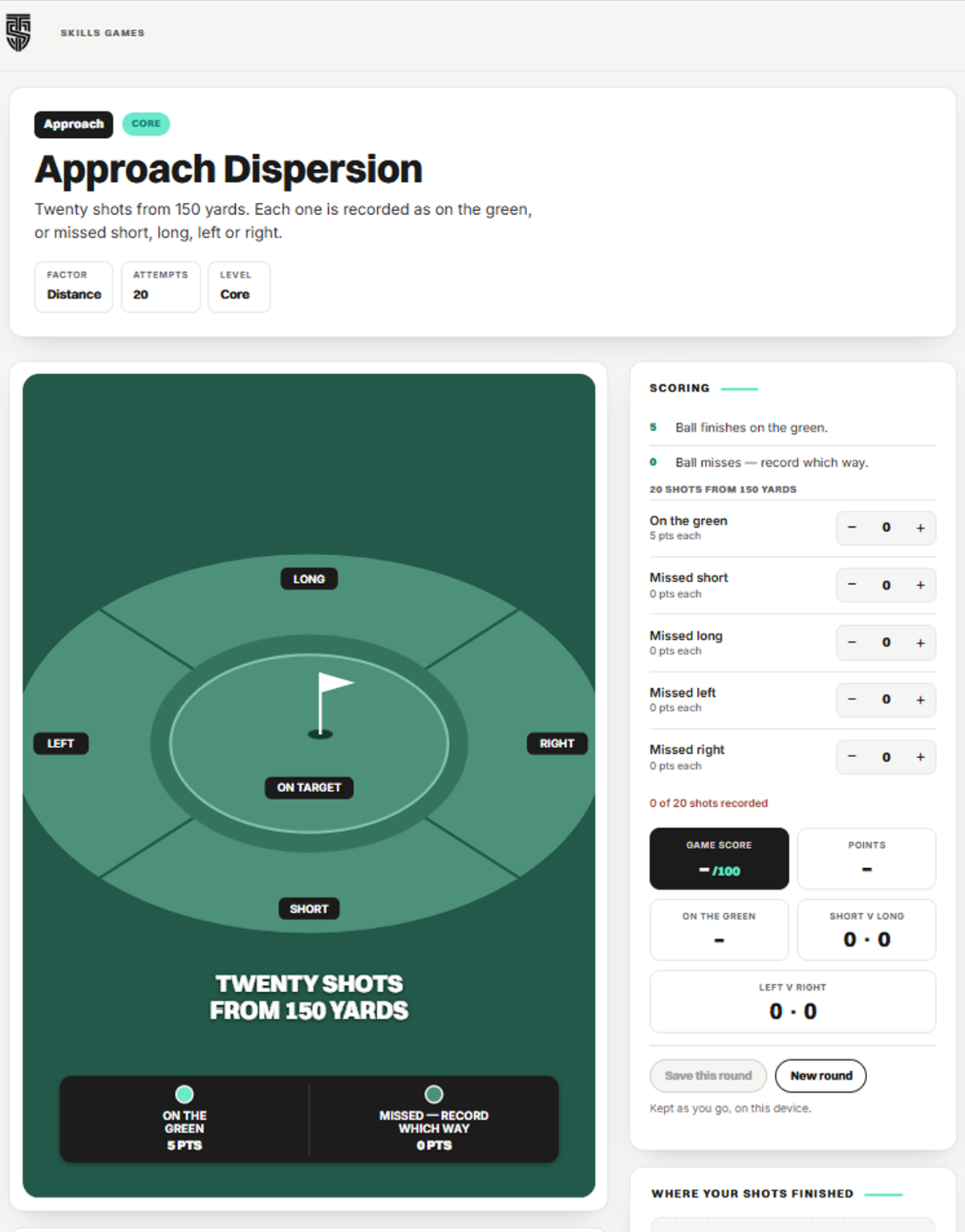Click 'Ball misses — record which way.' text

coord(772,463)
